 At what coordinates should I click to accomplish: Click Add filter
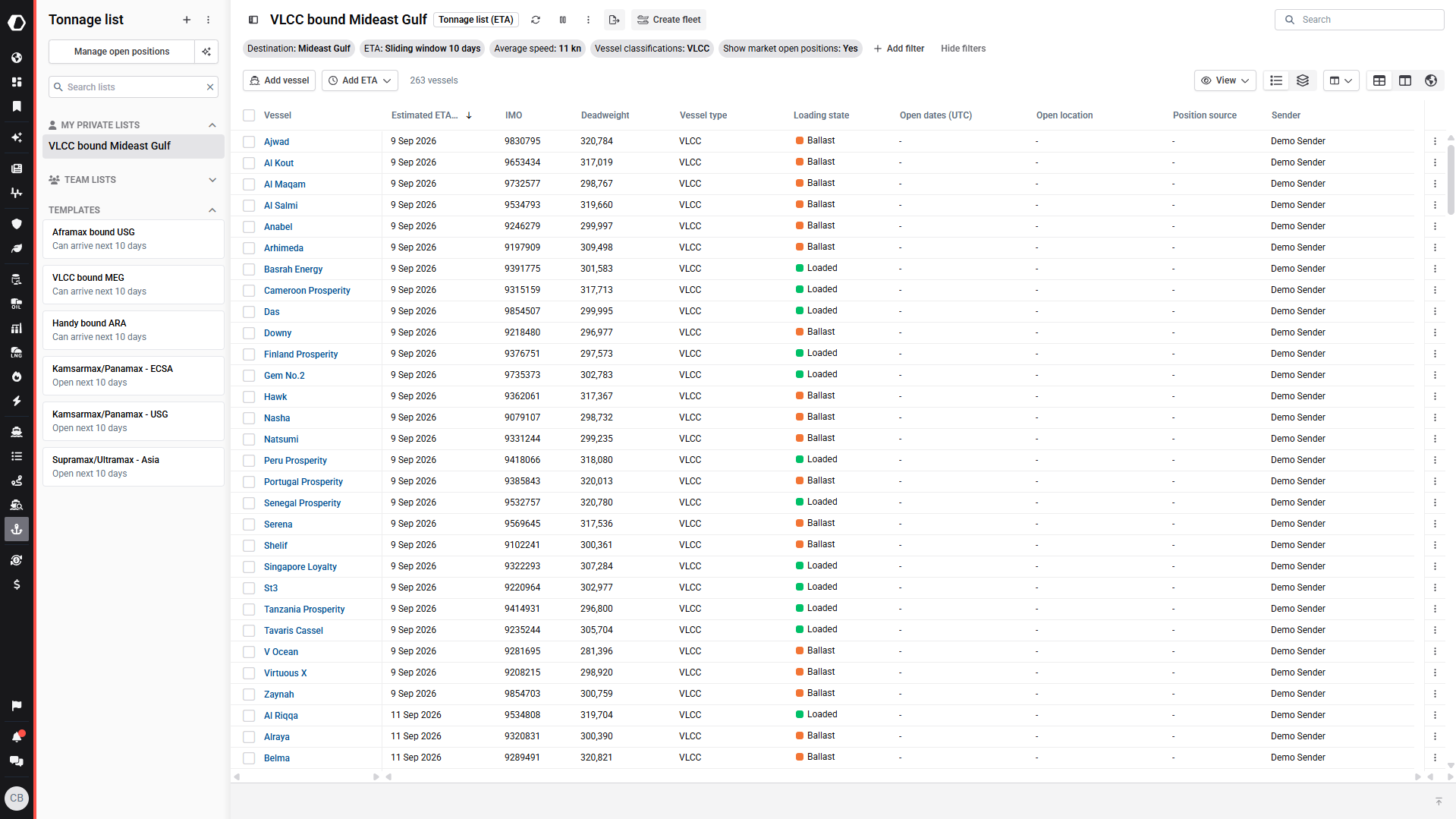click(899, 49)
